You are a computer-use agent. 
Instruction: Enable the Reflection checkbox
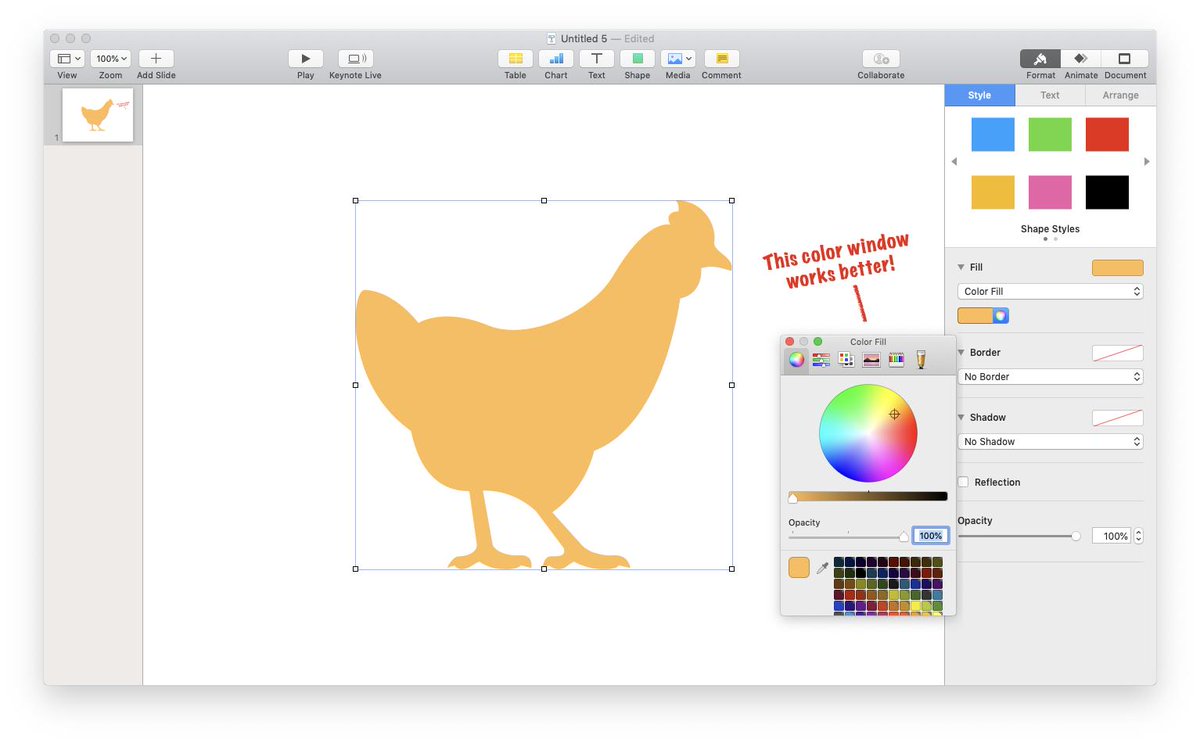963,482
